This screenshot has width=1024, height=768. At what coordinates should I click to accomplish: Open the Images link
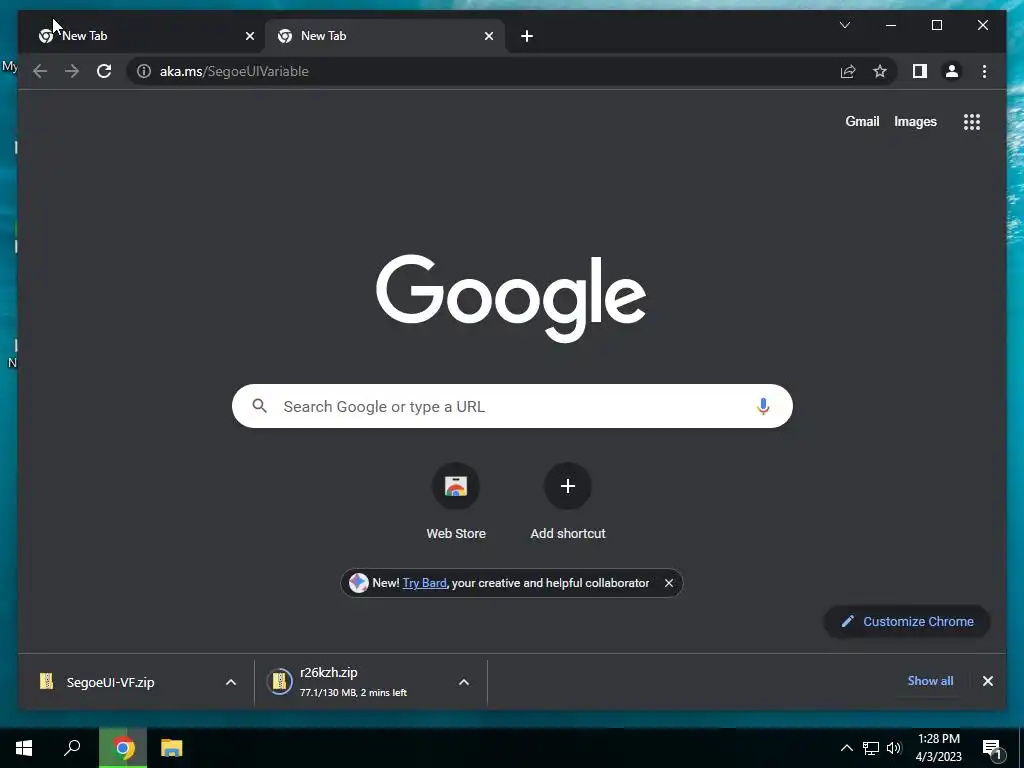(x=915, y=121)
